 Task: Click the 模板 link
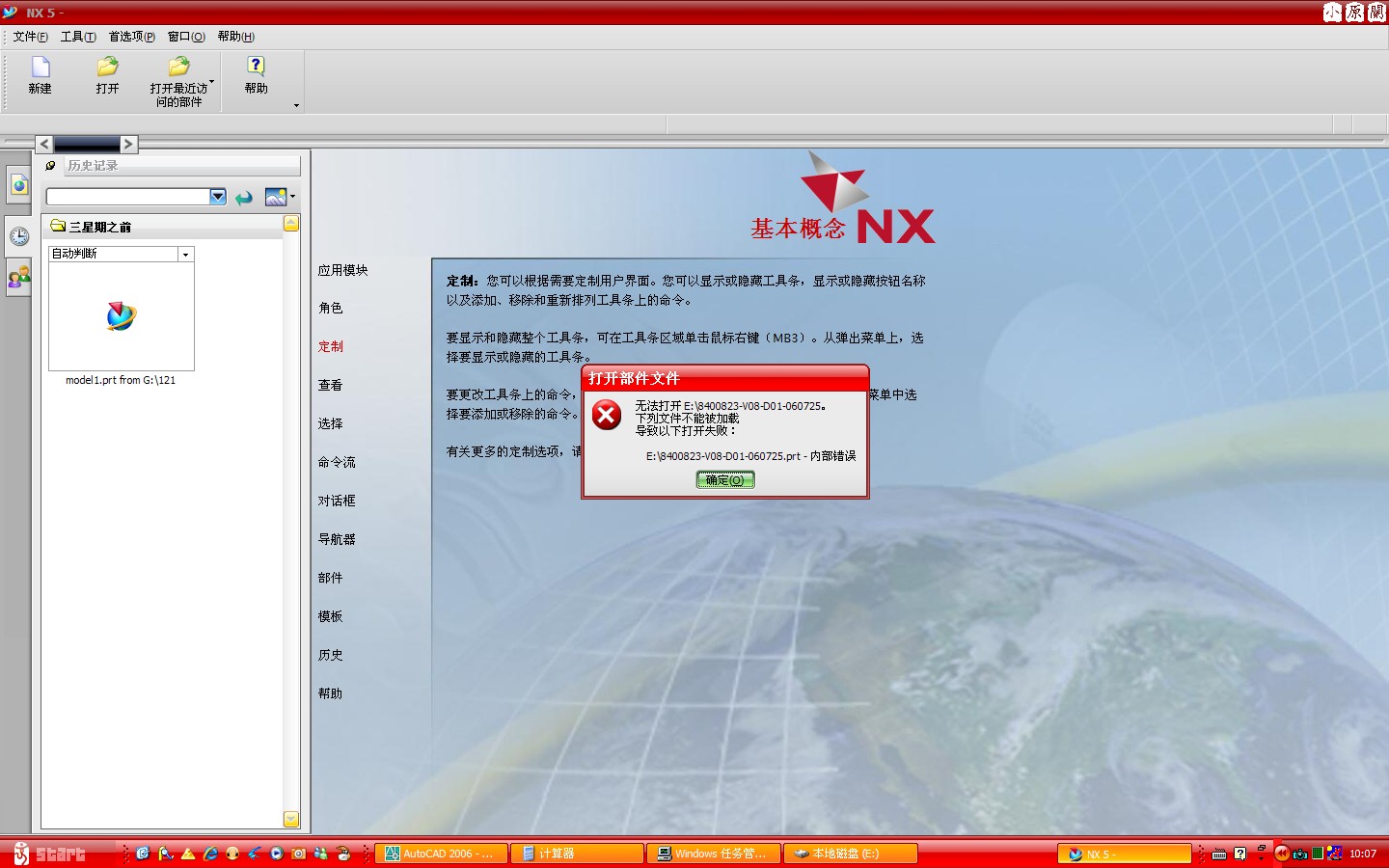[x=331, y=617]
